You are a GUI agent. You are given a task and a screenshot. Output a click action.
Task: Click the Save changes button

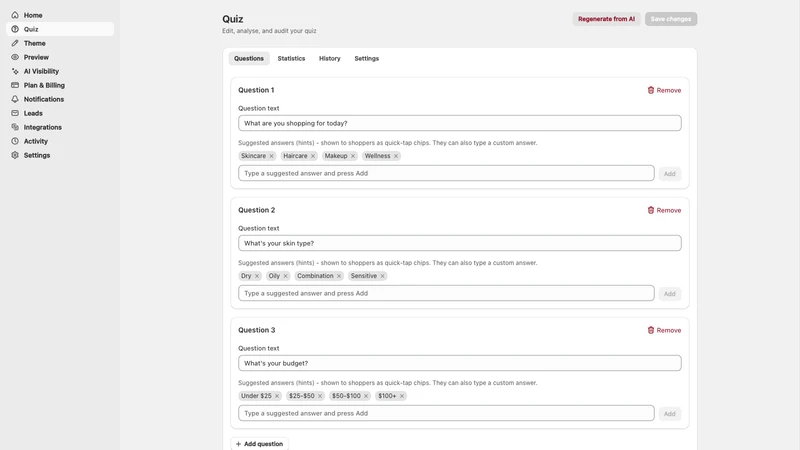click(671, 19)
